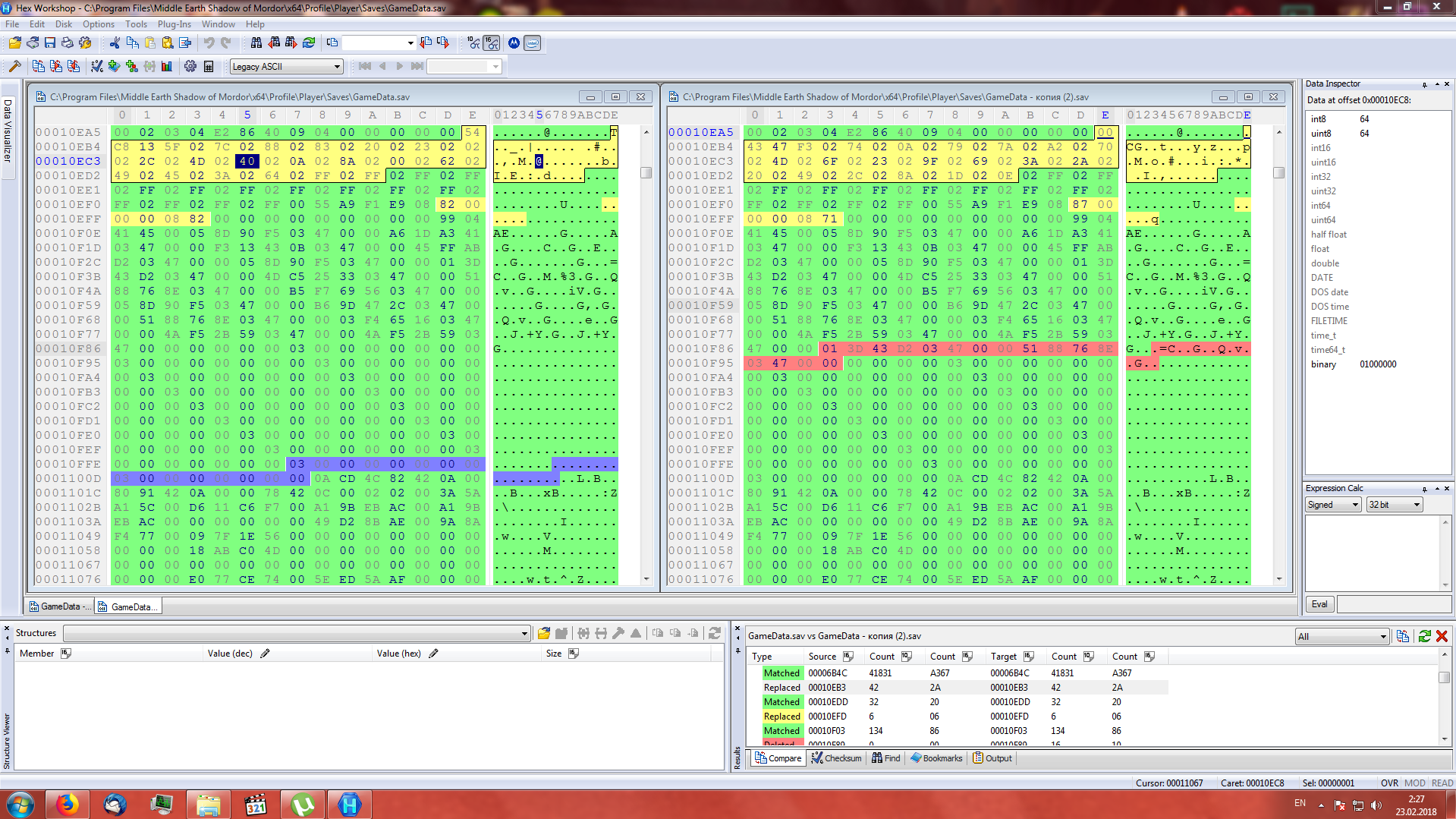Image resolution: width=1456 pixels, height=819 pixels.
Task: Select the Replaced row at 00010EB3
Action: click(958, 688)
